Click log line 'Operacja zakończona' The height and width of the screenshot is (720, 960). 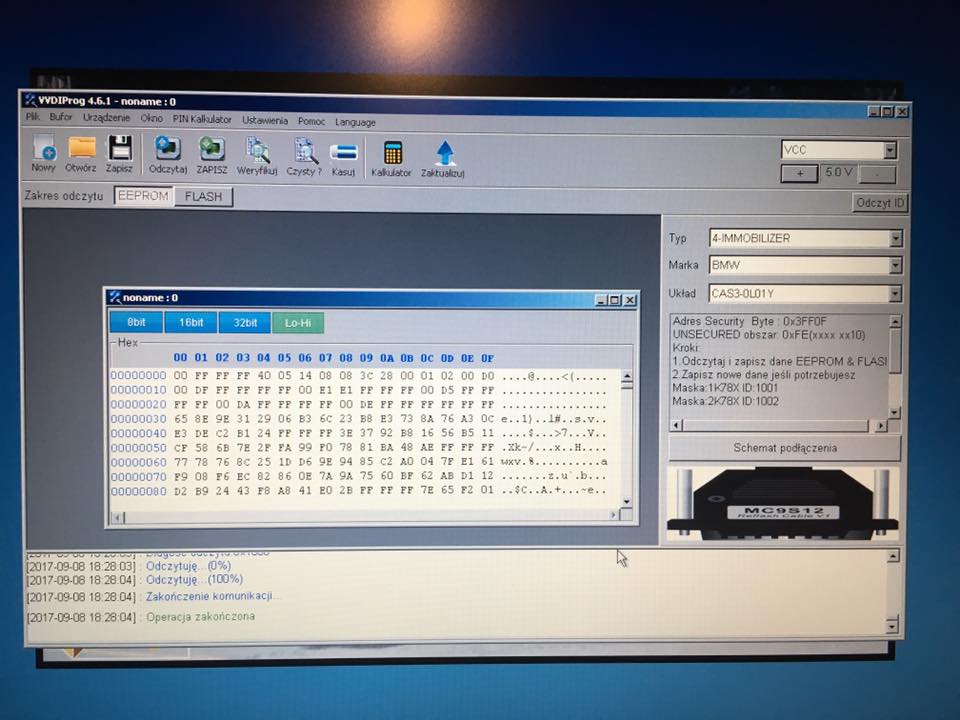point(200,617)
